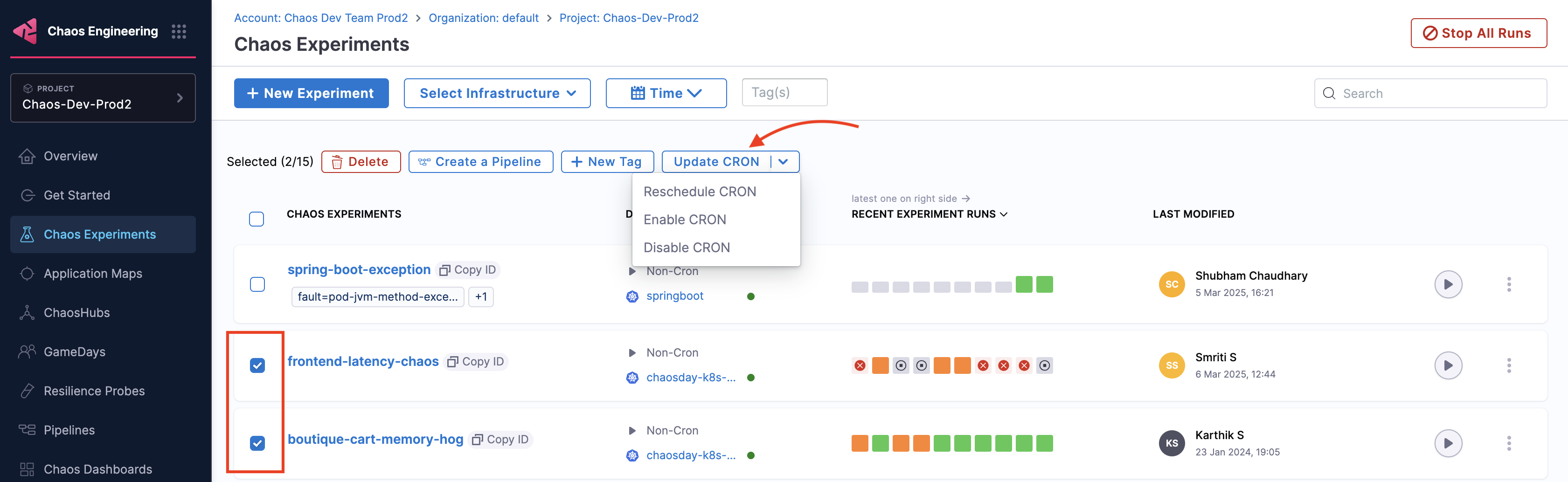Toggle the select-all experiments checkbox
The image size is (1568, 482).
click(x=256, y=219)
